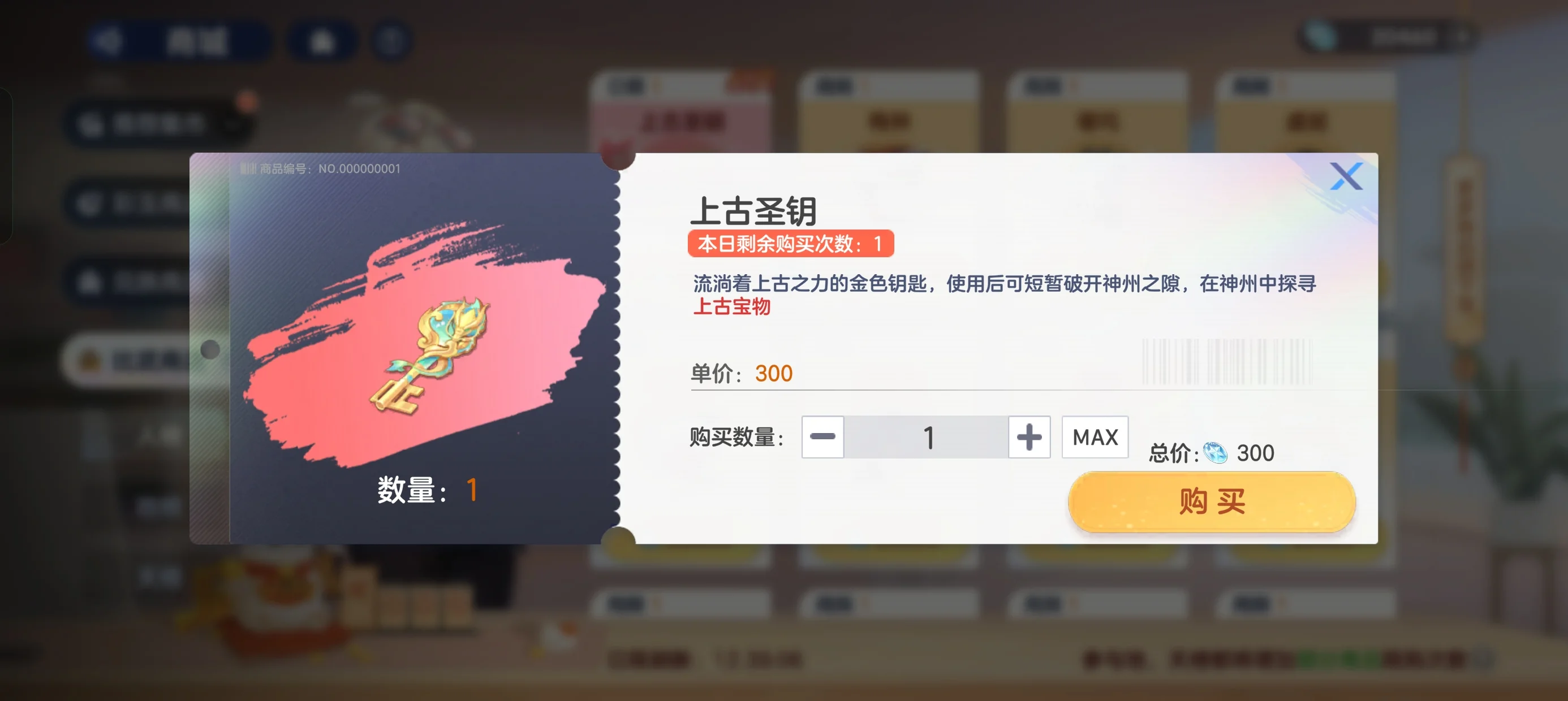
Task: Click the crystal currency icon in top-right balance
Action: pos(1319,37)
